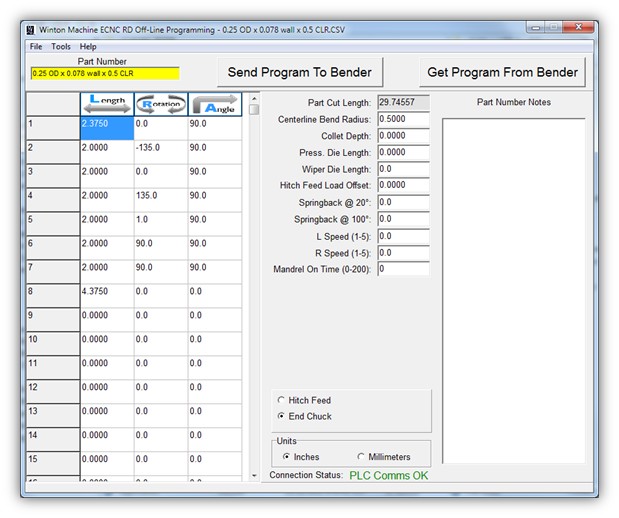The height and width of the screenshot is (518, 619).
Task: Select the End Chuck option
Action: click(x=281, y=416)
